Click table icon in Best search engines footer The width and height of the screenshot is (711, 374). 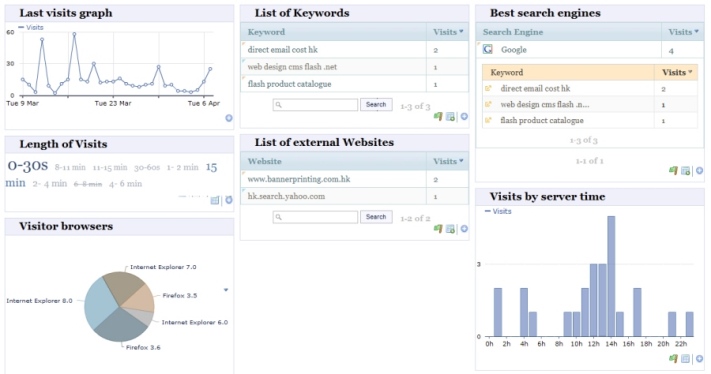pyautogui.click(x=686, y=171)
